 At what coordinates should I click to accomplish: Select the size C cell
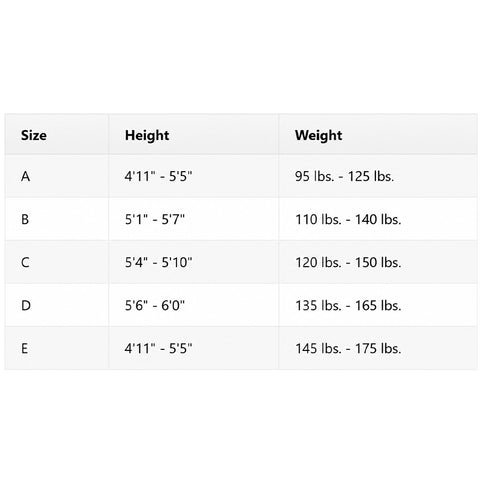pyautogui.click(x=57, y=262)
